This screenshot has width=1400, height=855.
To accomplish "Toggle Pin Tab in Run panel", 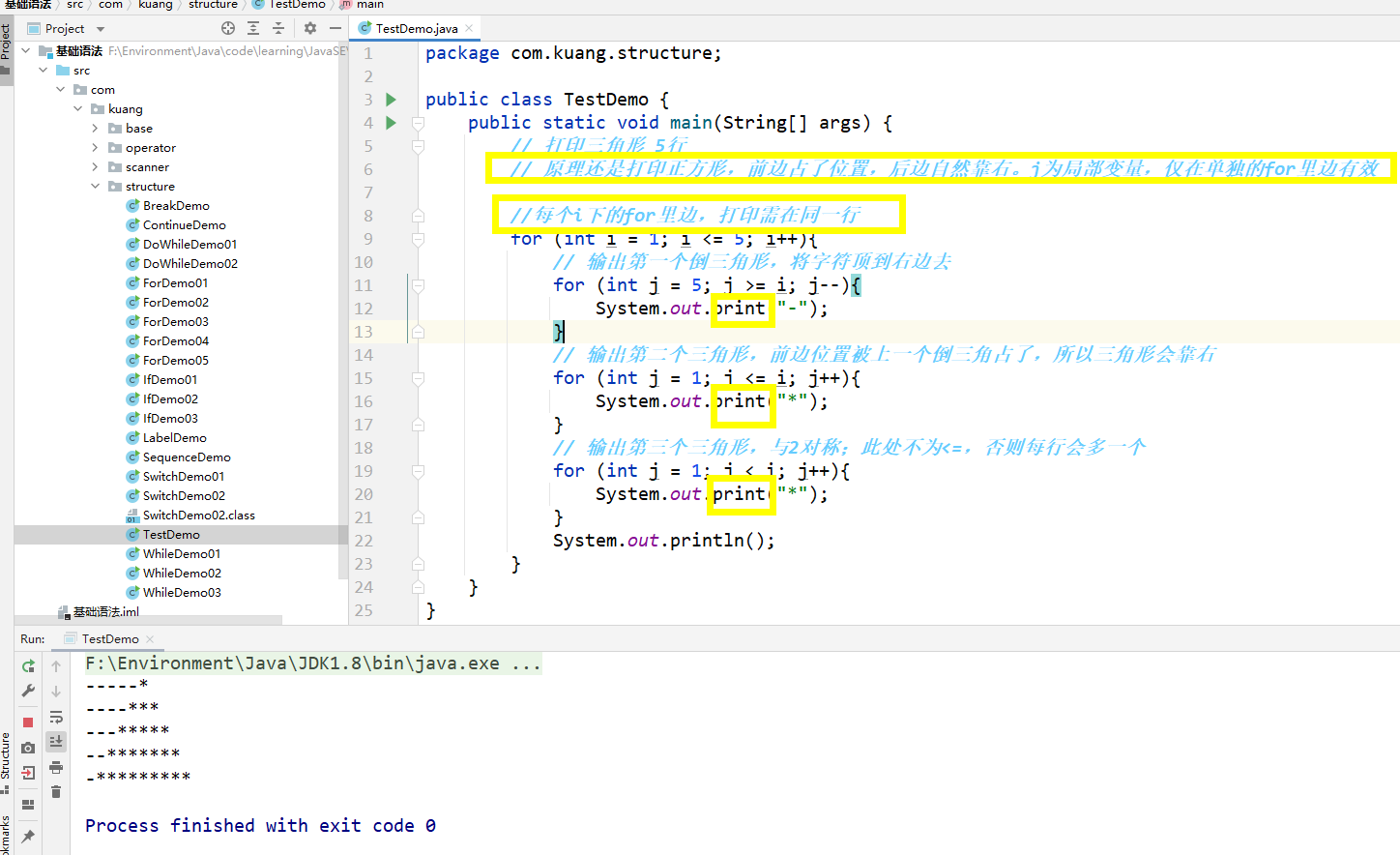I will [x=28, y=836].
